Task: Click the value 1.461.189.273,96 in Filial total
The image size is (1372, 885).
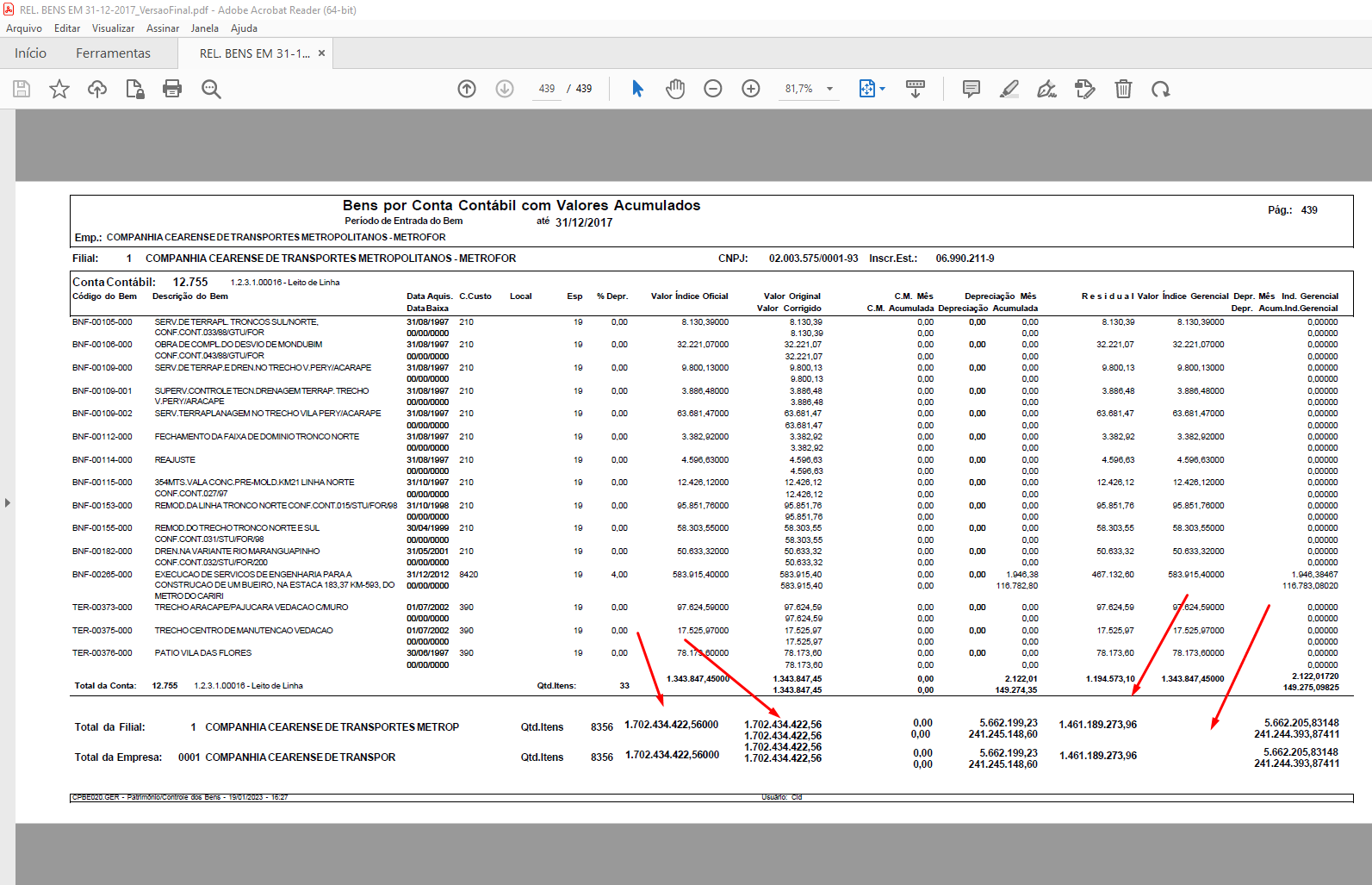Action: pyautogui.click(x=1097, y=725)
